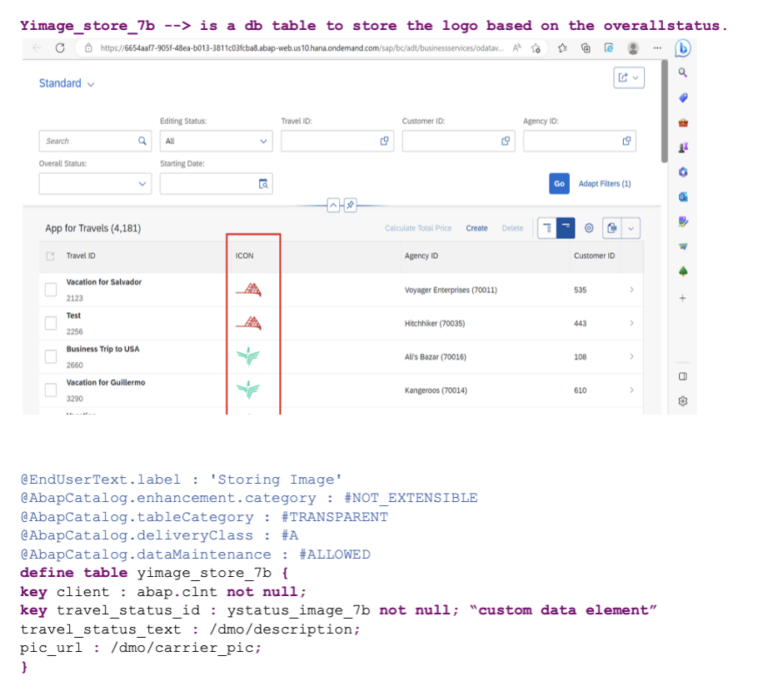This screenshot has width=768, height=691.
Task: Open Customer ID value help icon
Action: point(506,141)
